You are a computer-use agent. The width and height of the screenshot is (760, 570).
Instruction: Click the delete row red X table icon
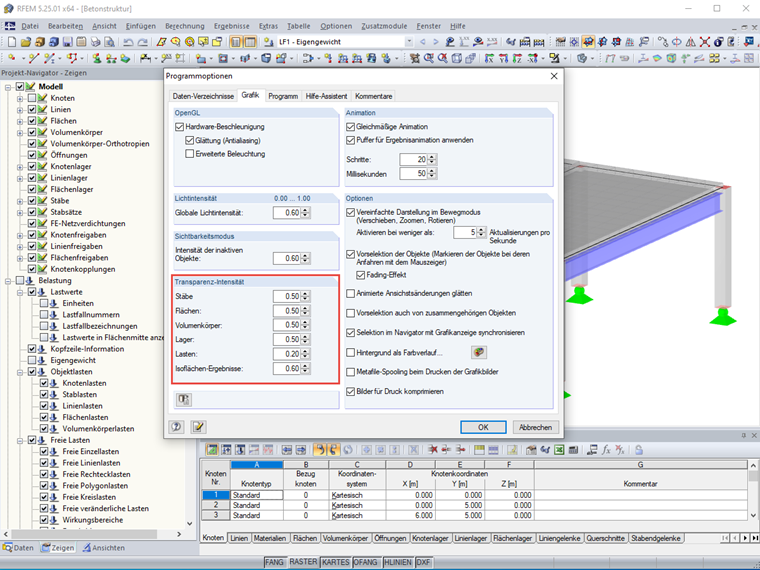click(x=432, y=450)
